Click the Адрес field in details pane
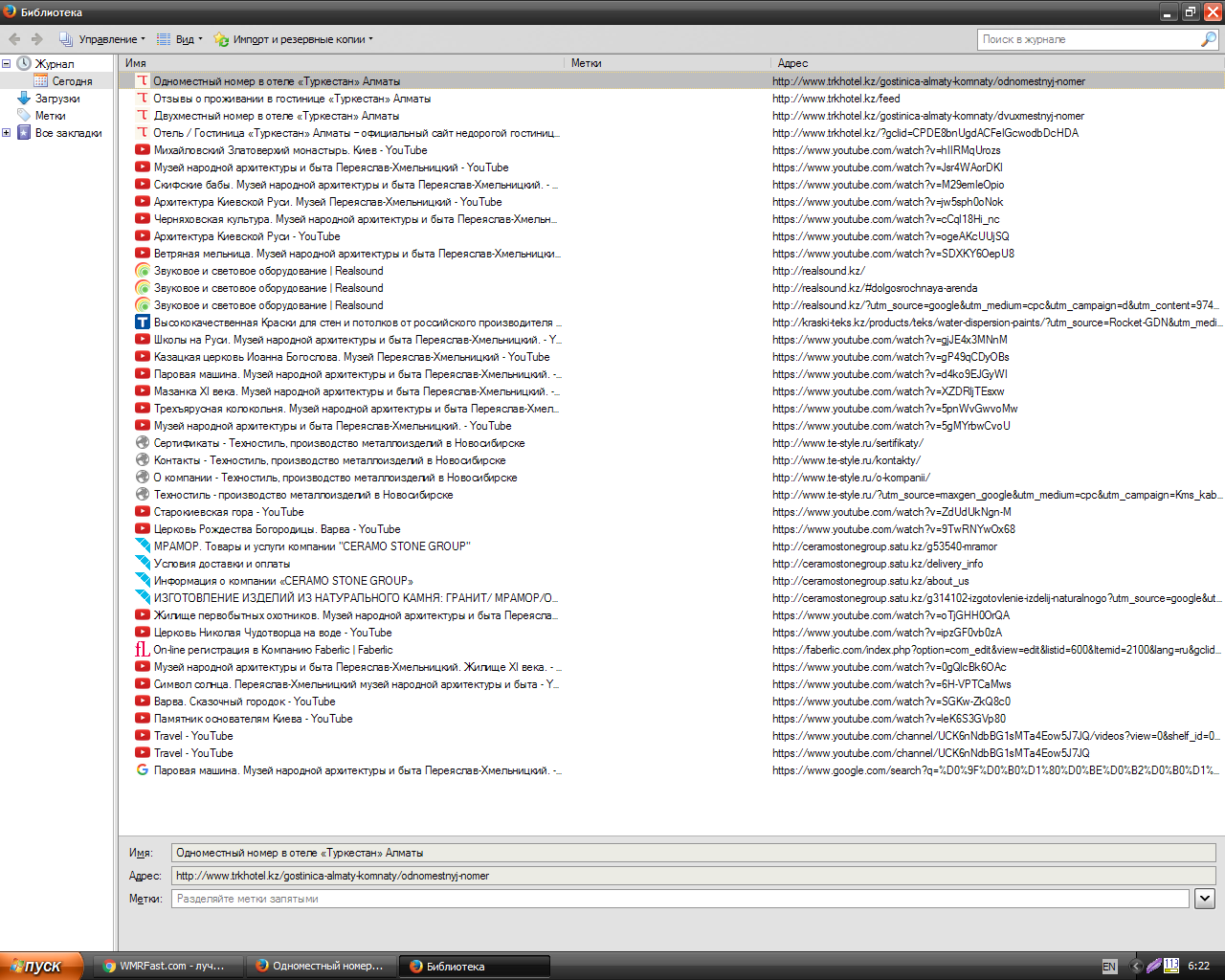The height and width of the screenshot is (980, 1225). (693, 876)
